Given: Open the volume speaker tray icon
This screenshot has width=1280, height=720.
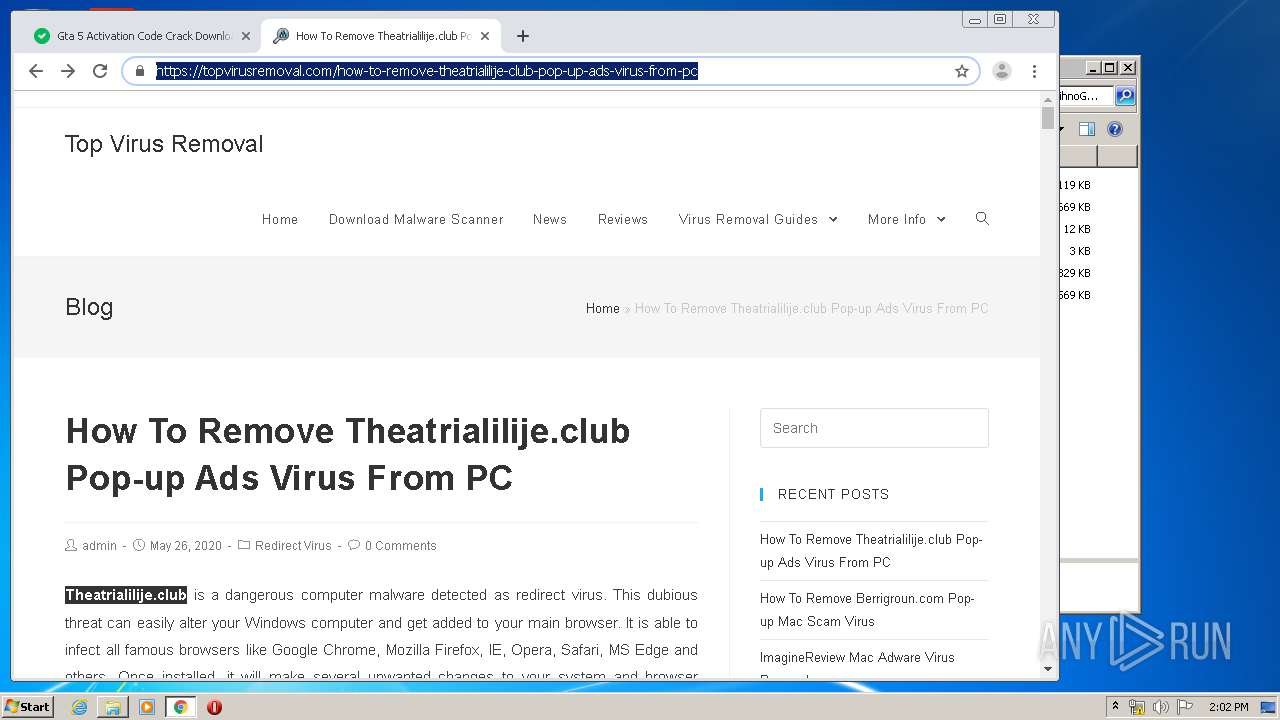Looking at the screenshot, I should tap(1161, 707).
